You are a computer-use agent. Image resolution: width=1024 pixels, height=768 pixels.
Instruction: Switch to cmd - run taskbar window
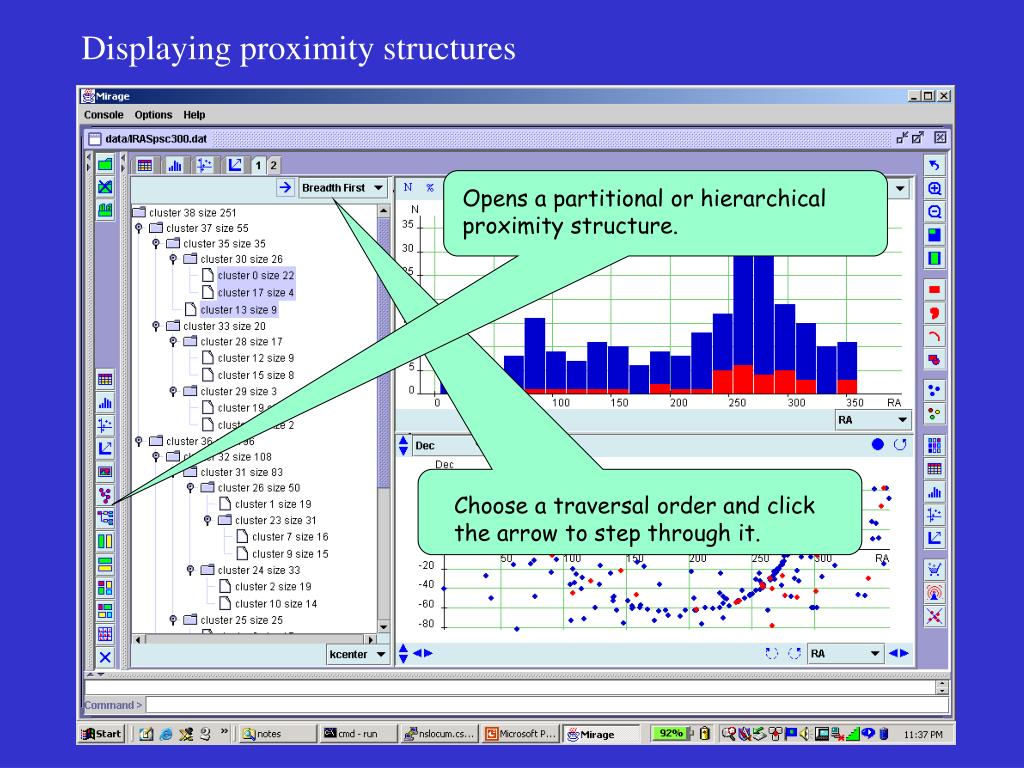tap(358, 733)
